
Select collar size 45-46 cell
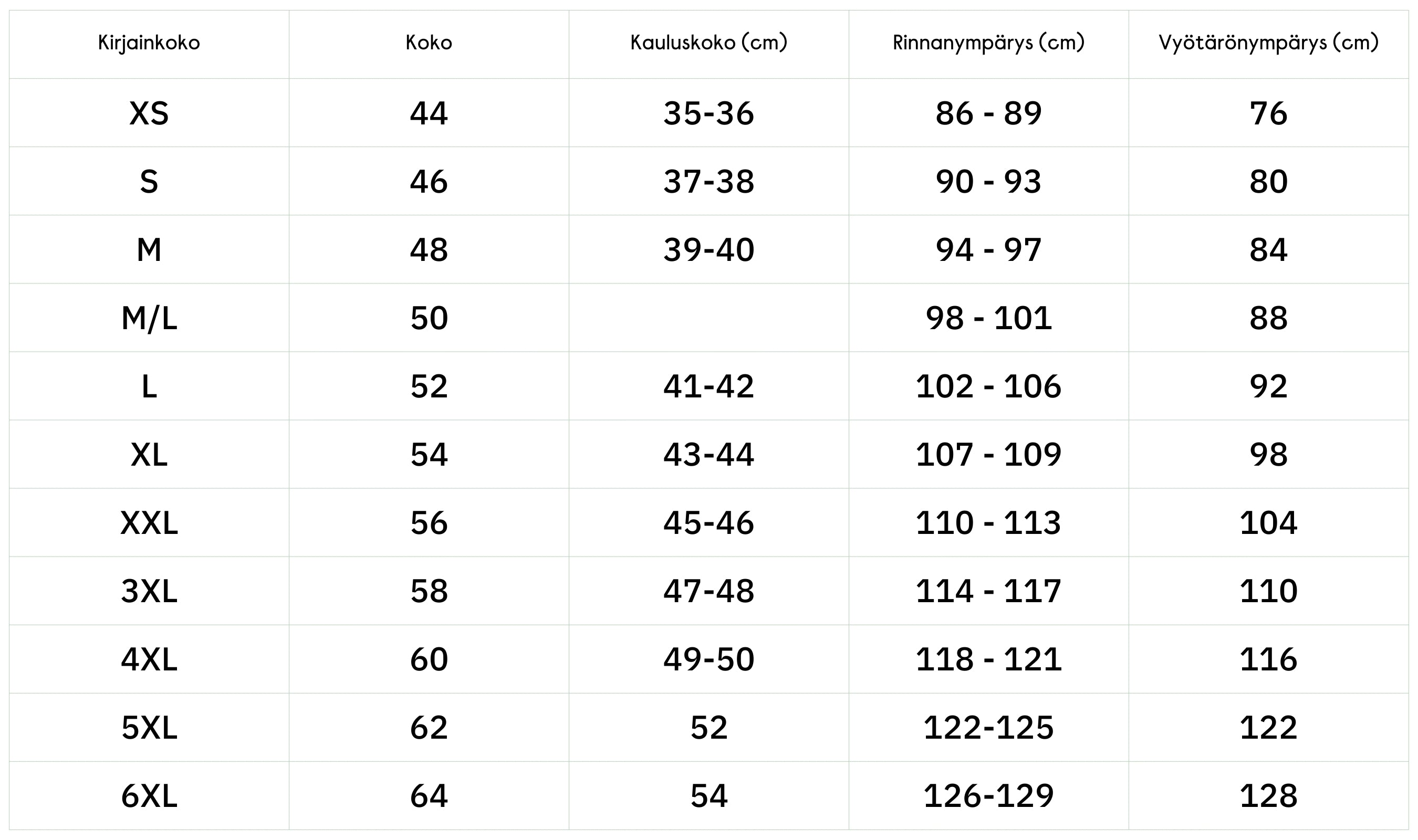click(x=708, y=522)
